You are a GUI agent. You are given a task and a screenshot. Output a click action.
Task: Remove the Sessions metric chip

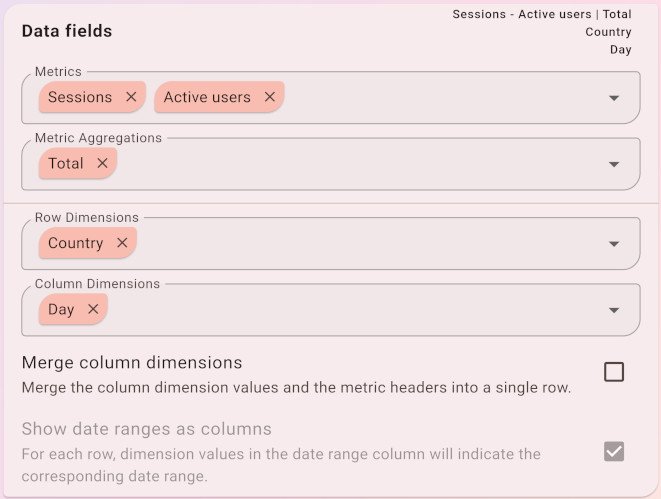pyautogui.click(x=131, y=97)
